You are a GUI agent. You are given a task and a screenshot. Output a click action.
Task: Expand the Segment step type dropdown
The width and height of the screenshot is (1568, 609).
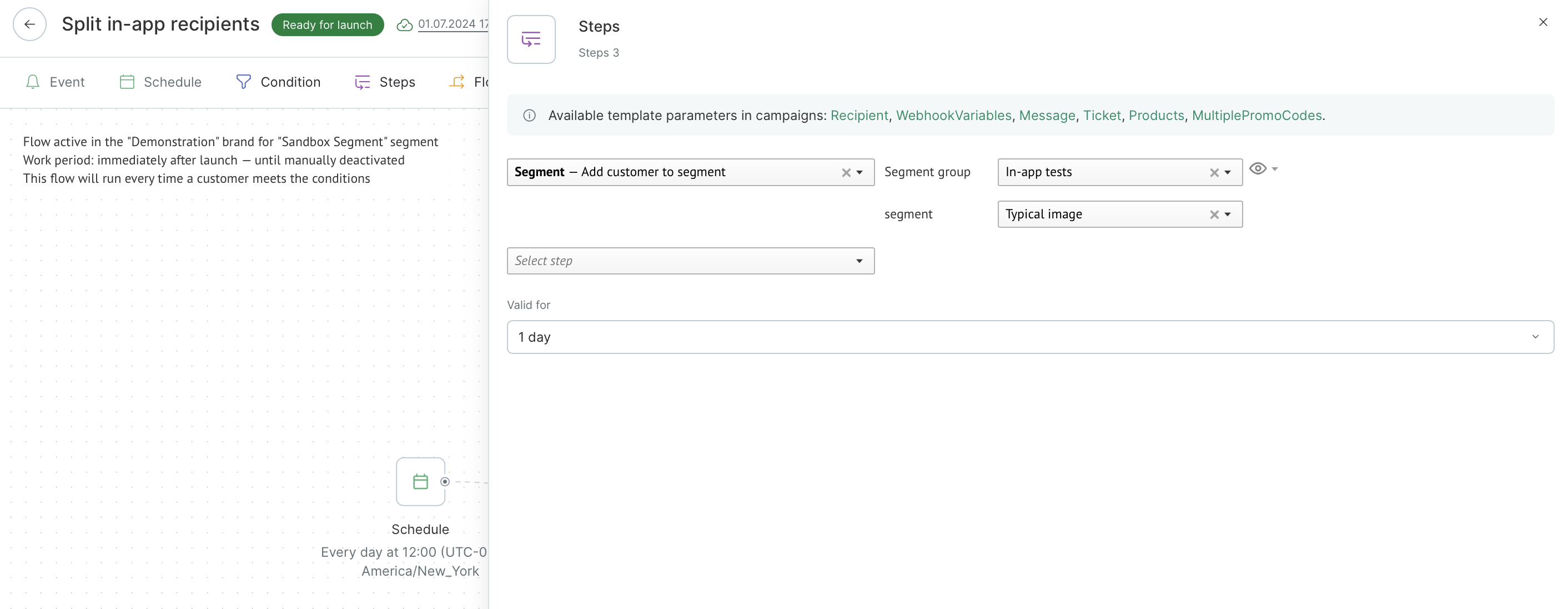[x=860, y=173]
